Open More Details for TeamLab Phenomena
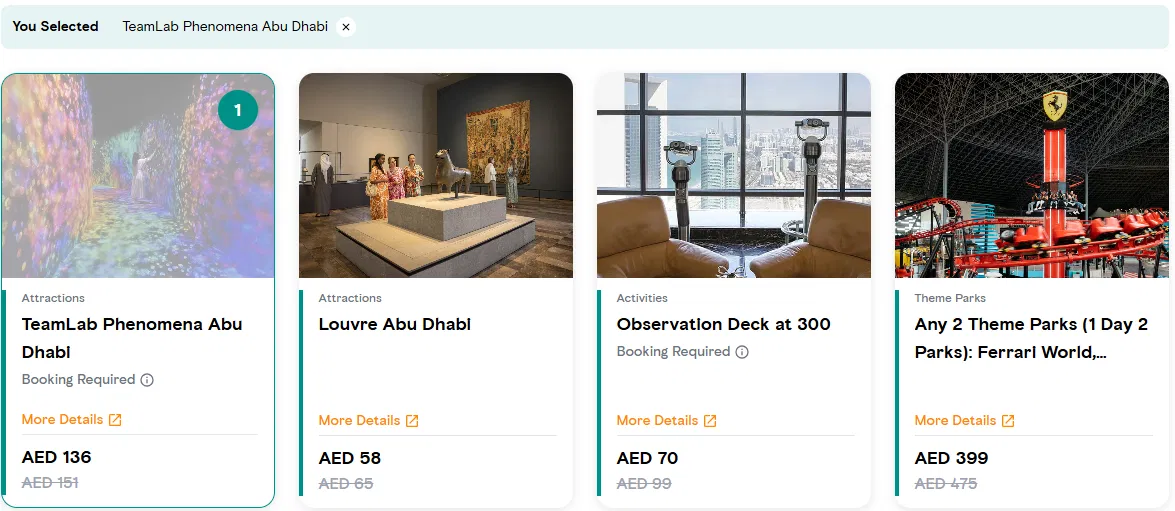Image resolution: width=1175 pixels, height=511 pixels. point(62,420)
